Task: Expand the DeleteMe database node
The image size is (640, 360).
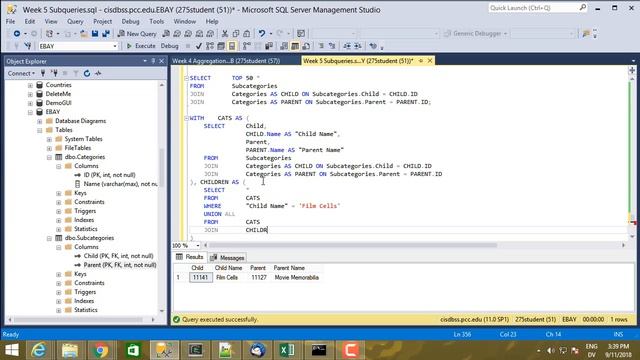Action: click(30, 94)
